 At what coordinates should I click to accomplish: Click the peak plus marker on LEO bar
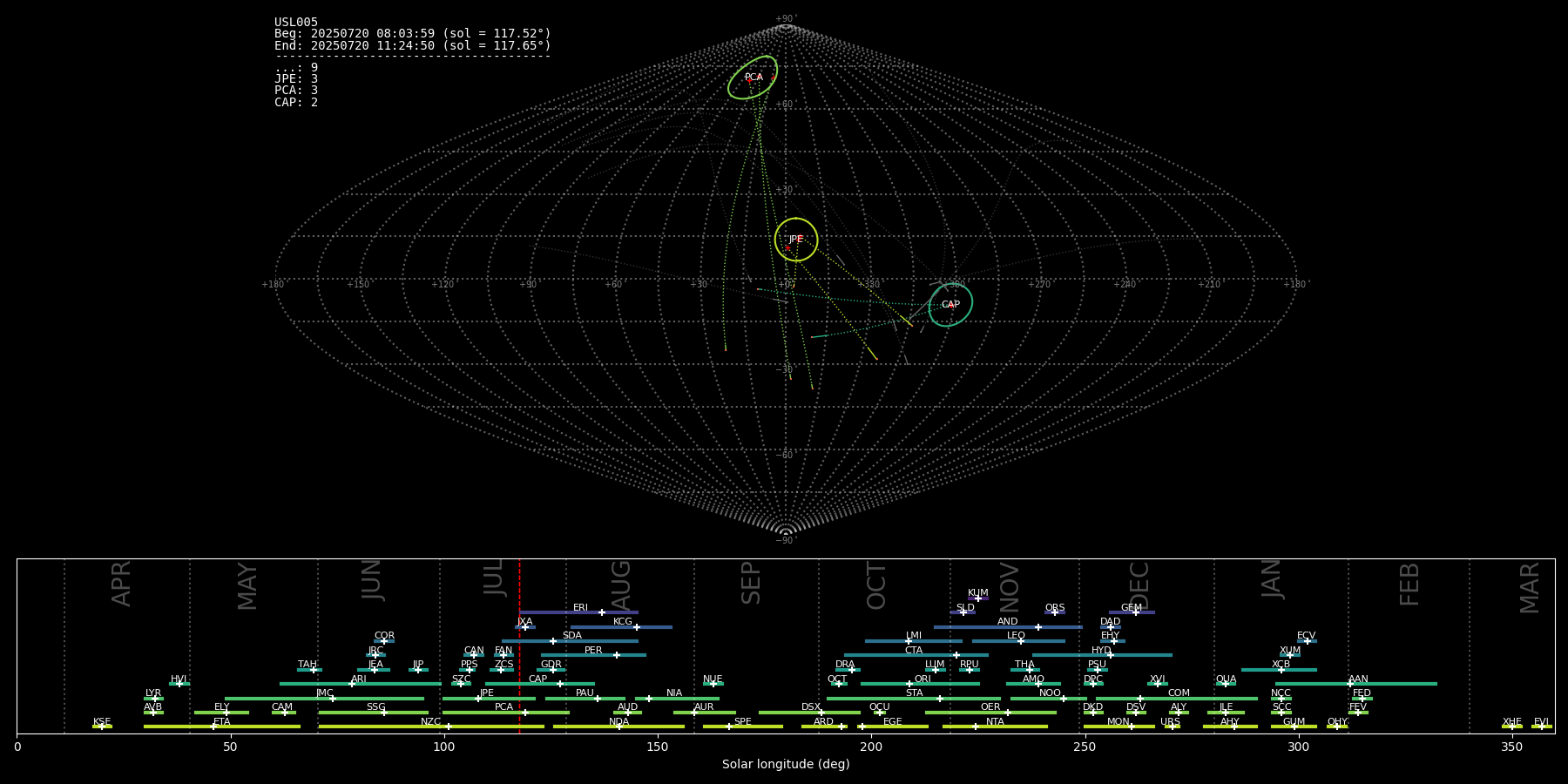coord(1021,641)
